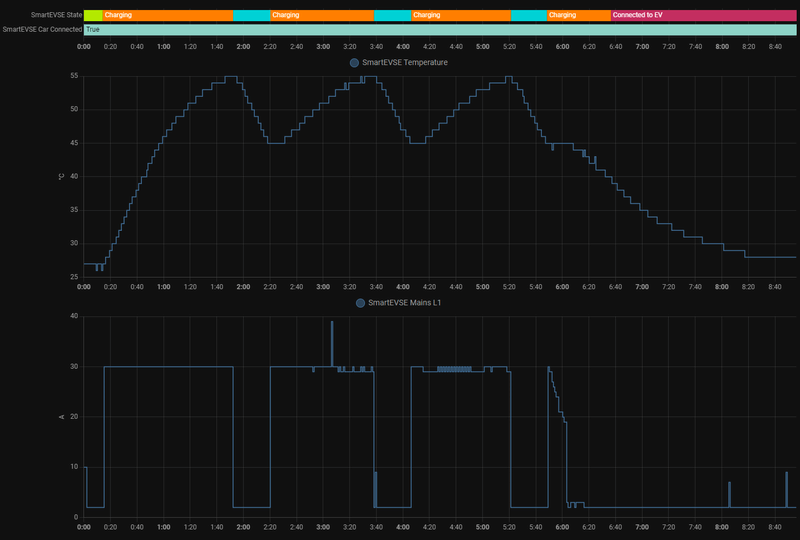Select the first Charging segment in the state row
This screenshot has height=540, width=800.
168,15
